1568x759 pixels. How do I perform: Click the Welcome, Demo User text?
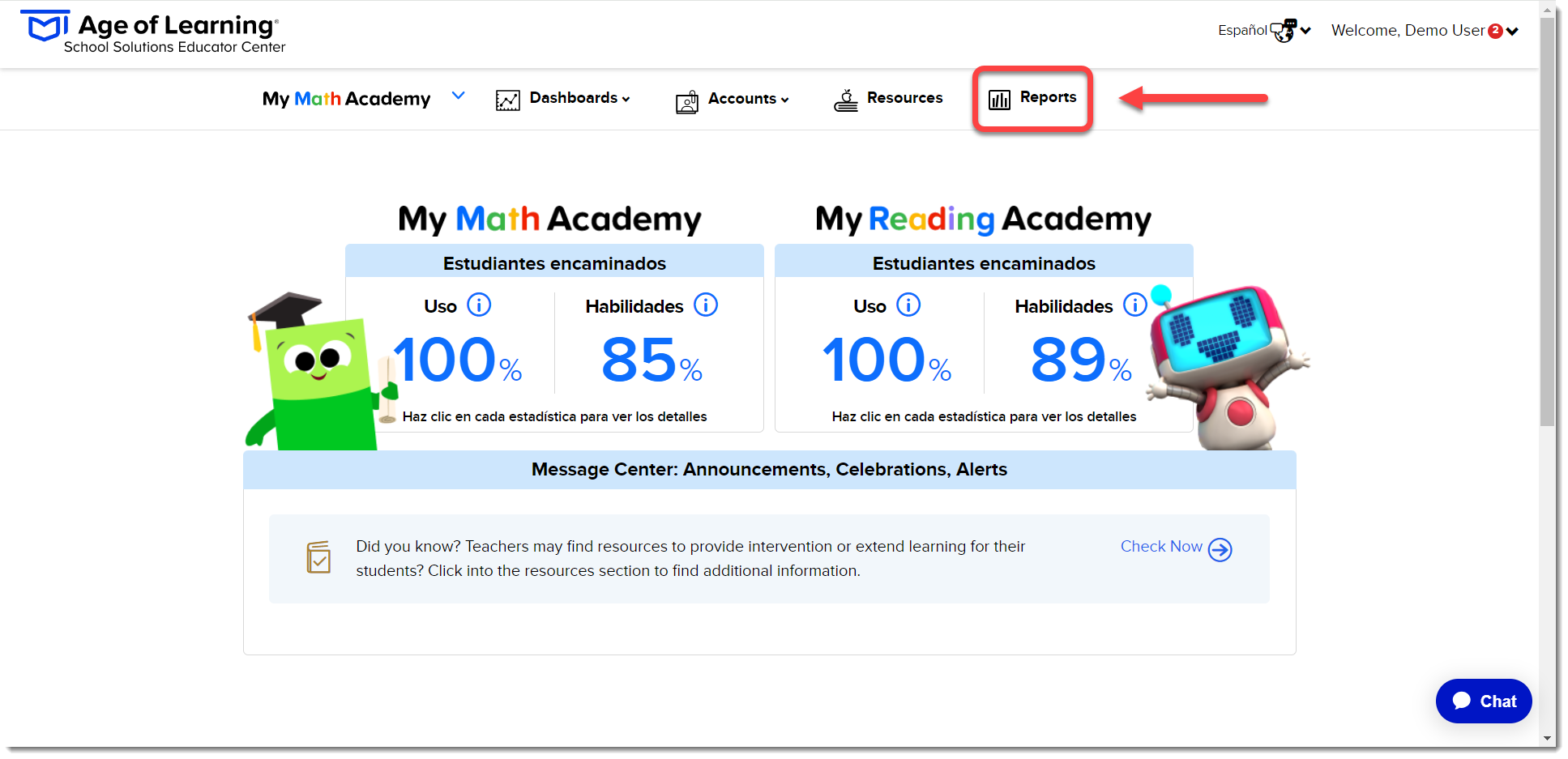[x=1408, y=31]
